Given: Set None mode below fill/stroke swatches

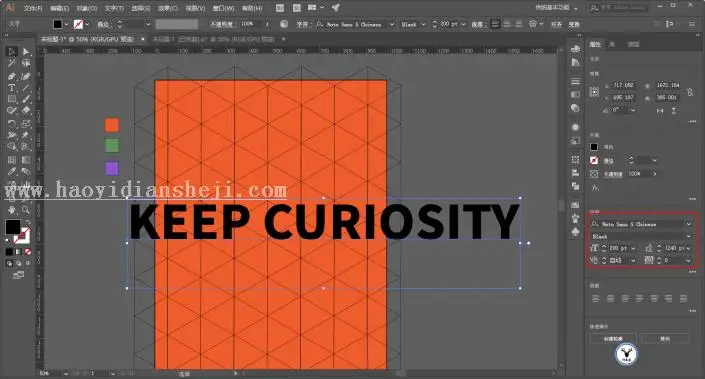Looking at the screenshot, I should 28,252.
